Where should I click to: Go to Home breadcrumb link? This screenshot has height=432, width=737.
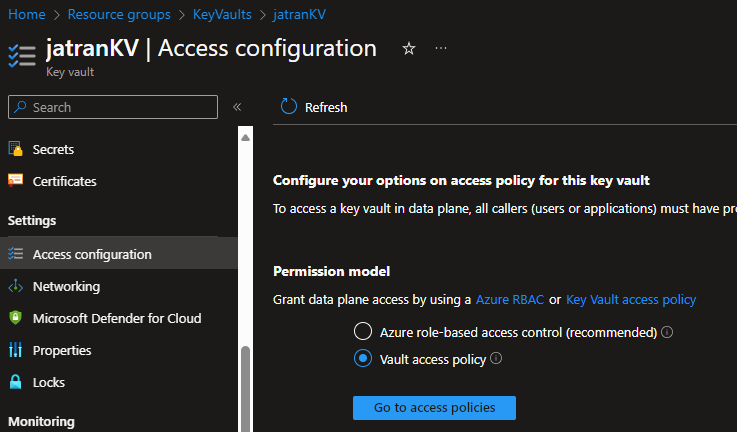coord(27,15)
